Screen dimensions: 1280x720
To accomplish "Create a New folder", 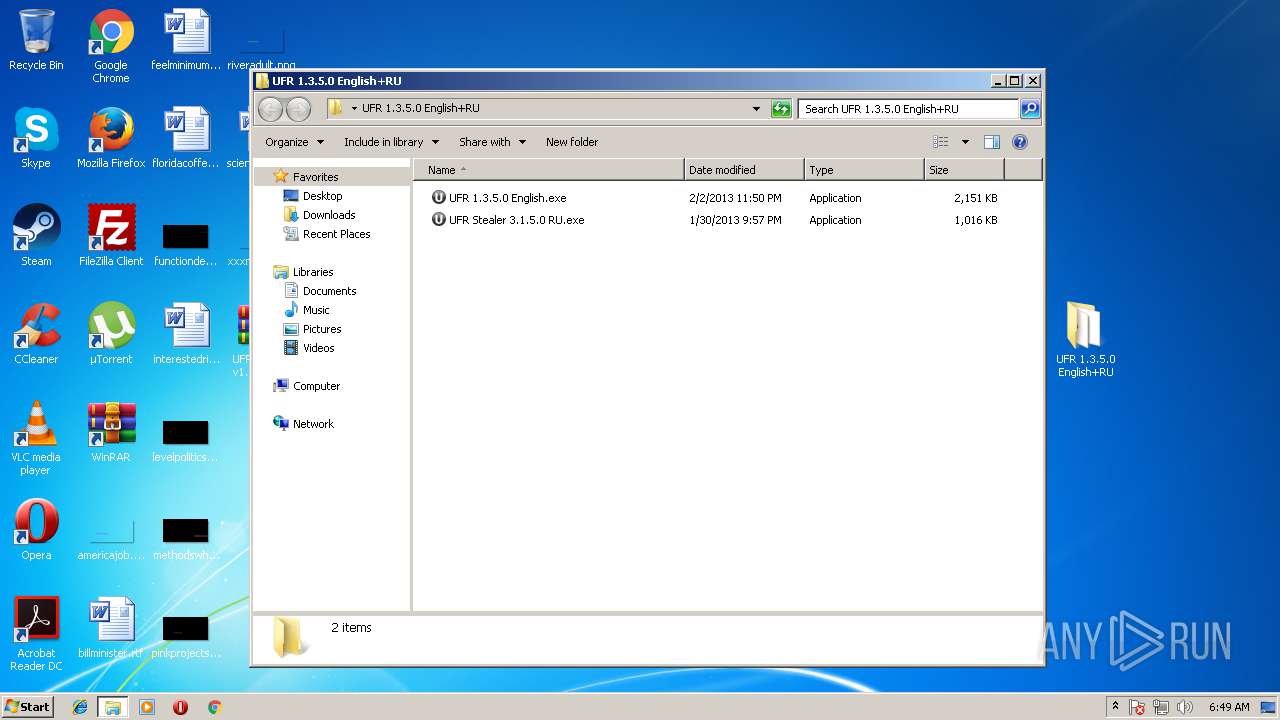I will coord(572,142).
